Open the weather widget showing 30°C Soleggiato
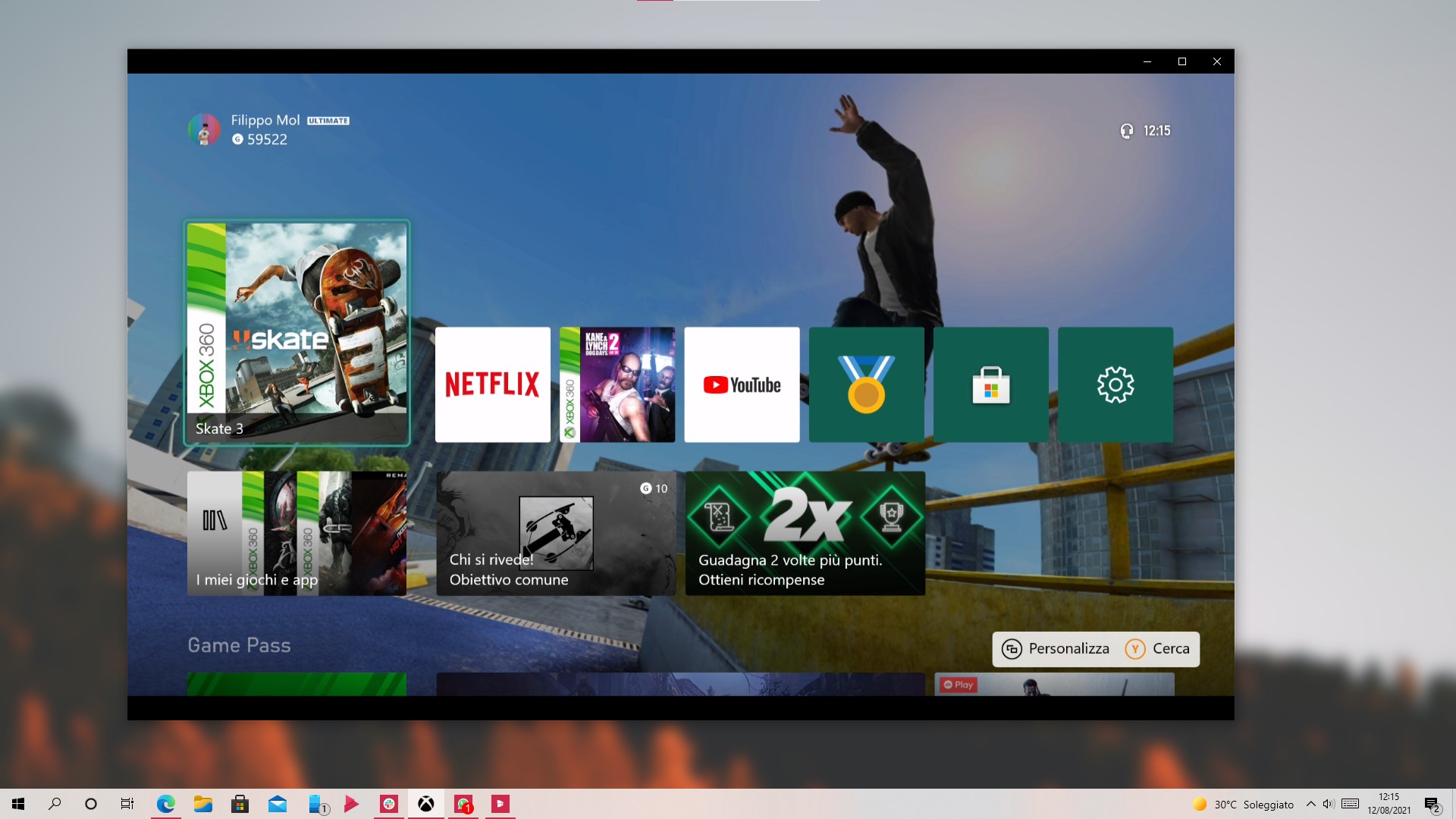1456x819 pixels. point(1244,804)
